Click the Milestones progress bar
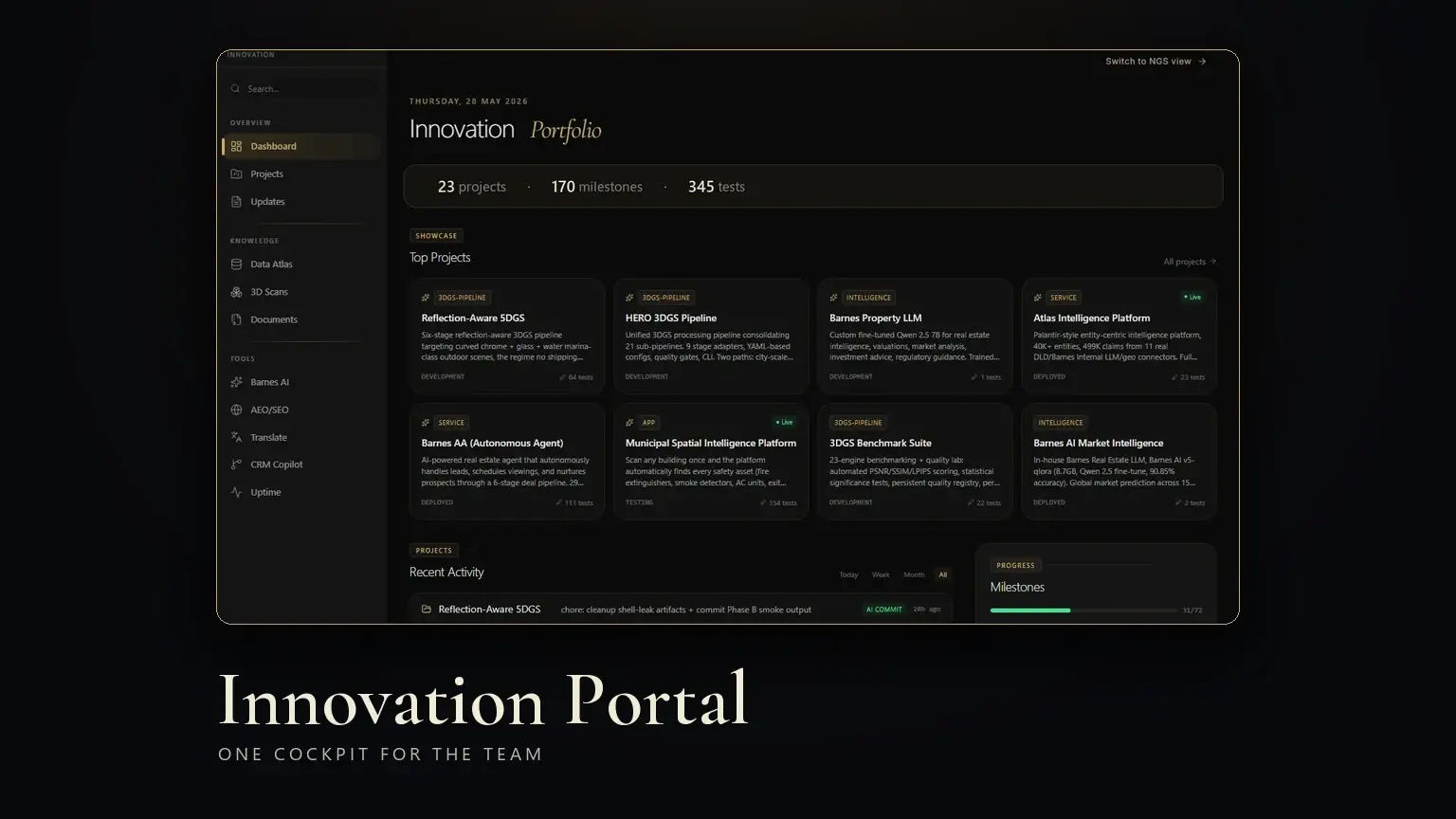The height and width of the screenshot is (819, 1456). [1083, 610]
